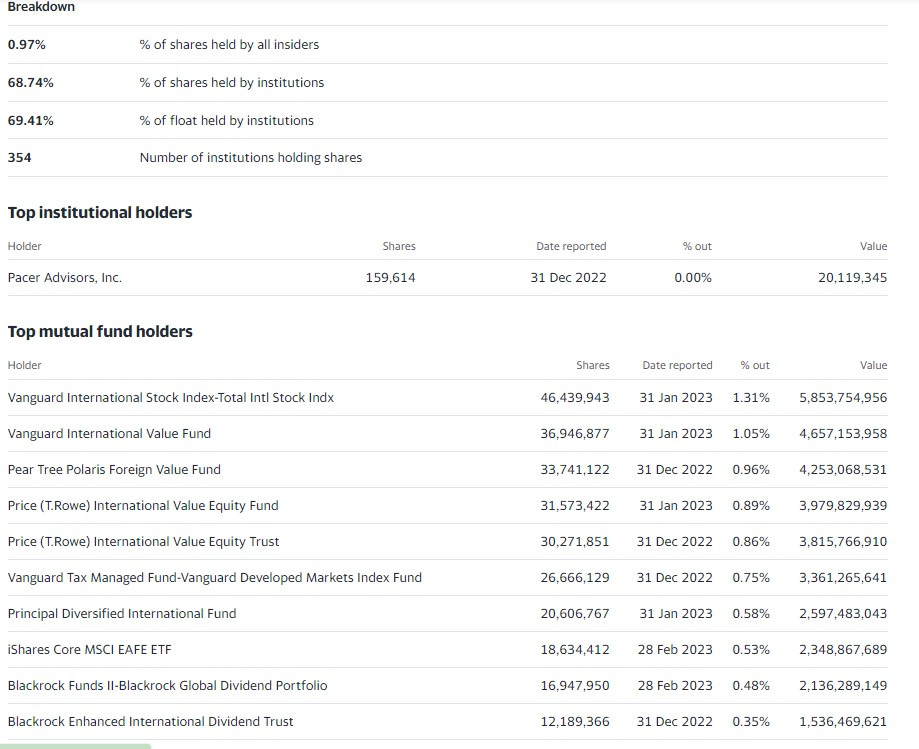The image size is (919, 749).
Task: Click the 68.74% institutions value
Action: coord(30,83)
